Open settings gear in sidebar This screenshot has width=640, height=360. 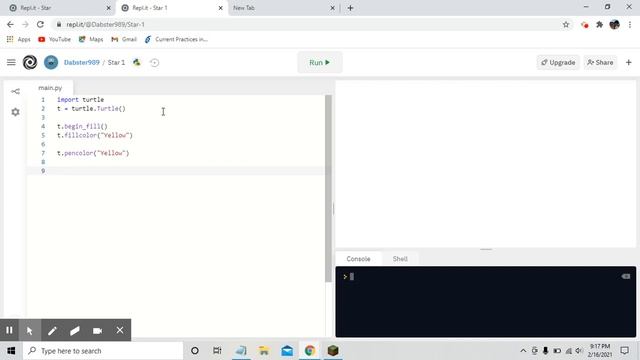click(15, 112)
